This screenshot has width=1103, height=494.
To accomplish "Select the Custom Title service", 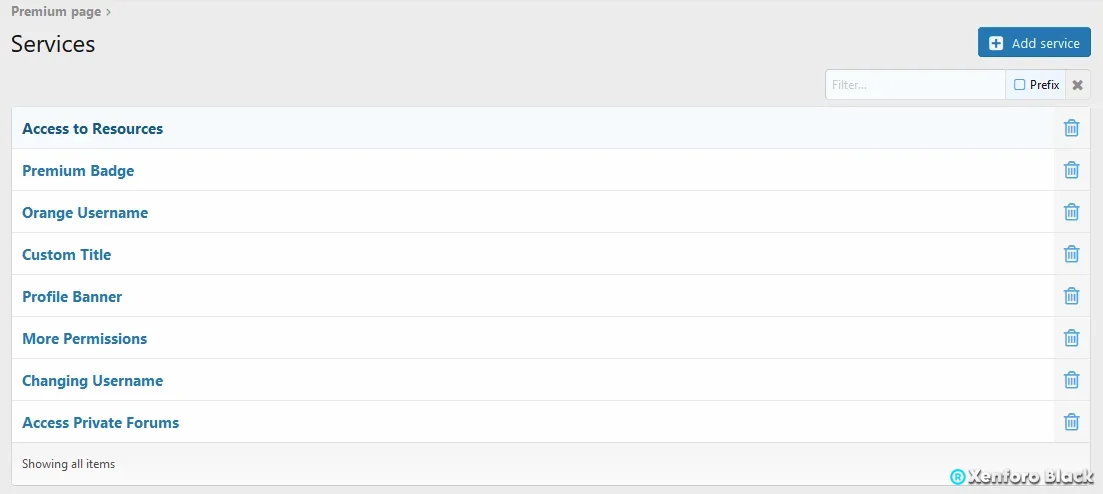I will [x=67, y=255].
